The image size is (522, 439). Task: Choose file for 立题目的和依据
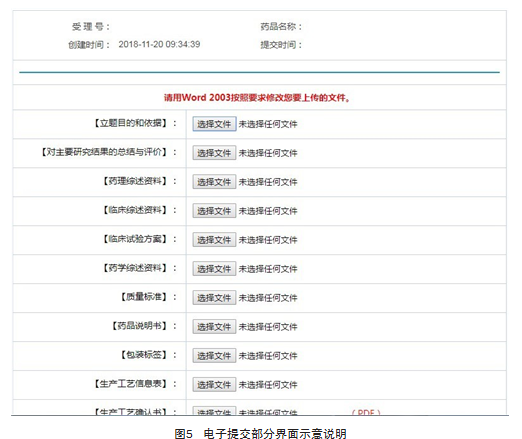click(x=214, y=124)
